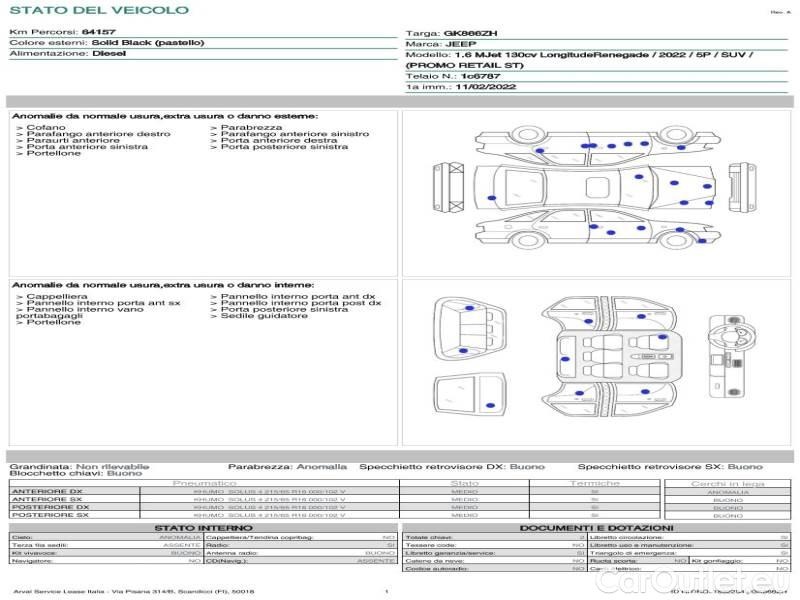Click the upper side-view car diagram

pyautogui.click(x=597, y=146)
